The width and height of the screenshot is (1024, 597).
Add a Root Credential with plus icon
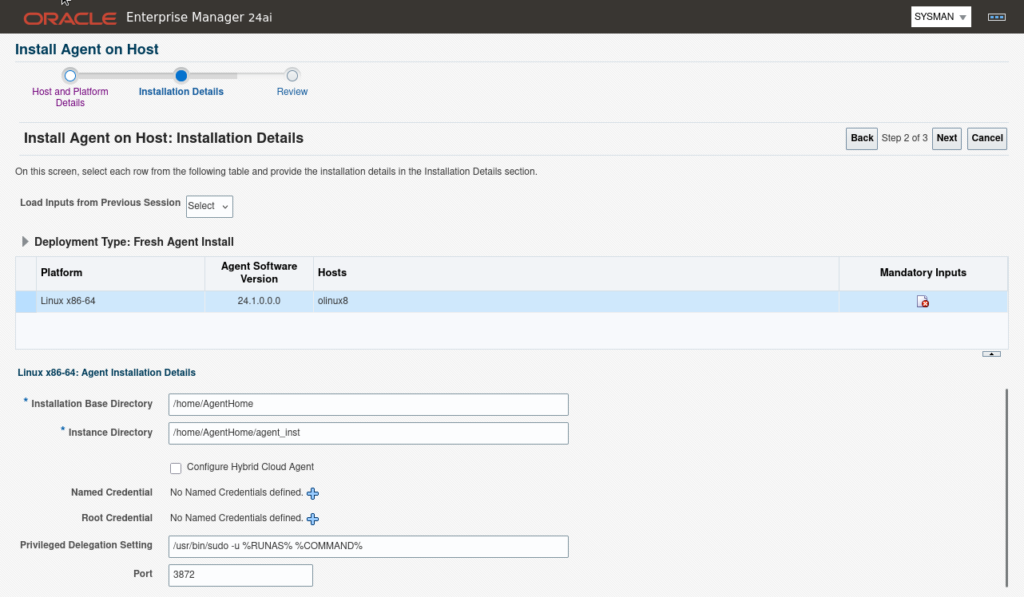(x=313, y=519)
